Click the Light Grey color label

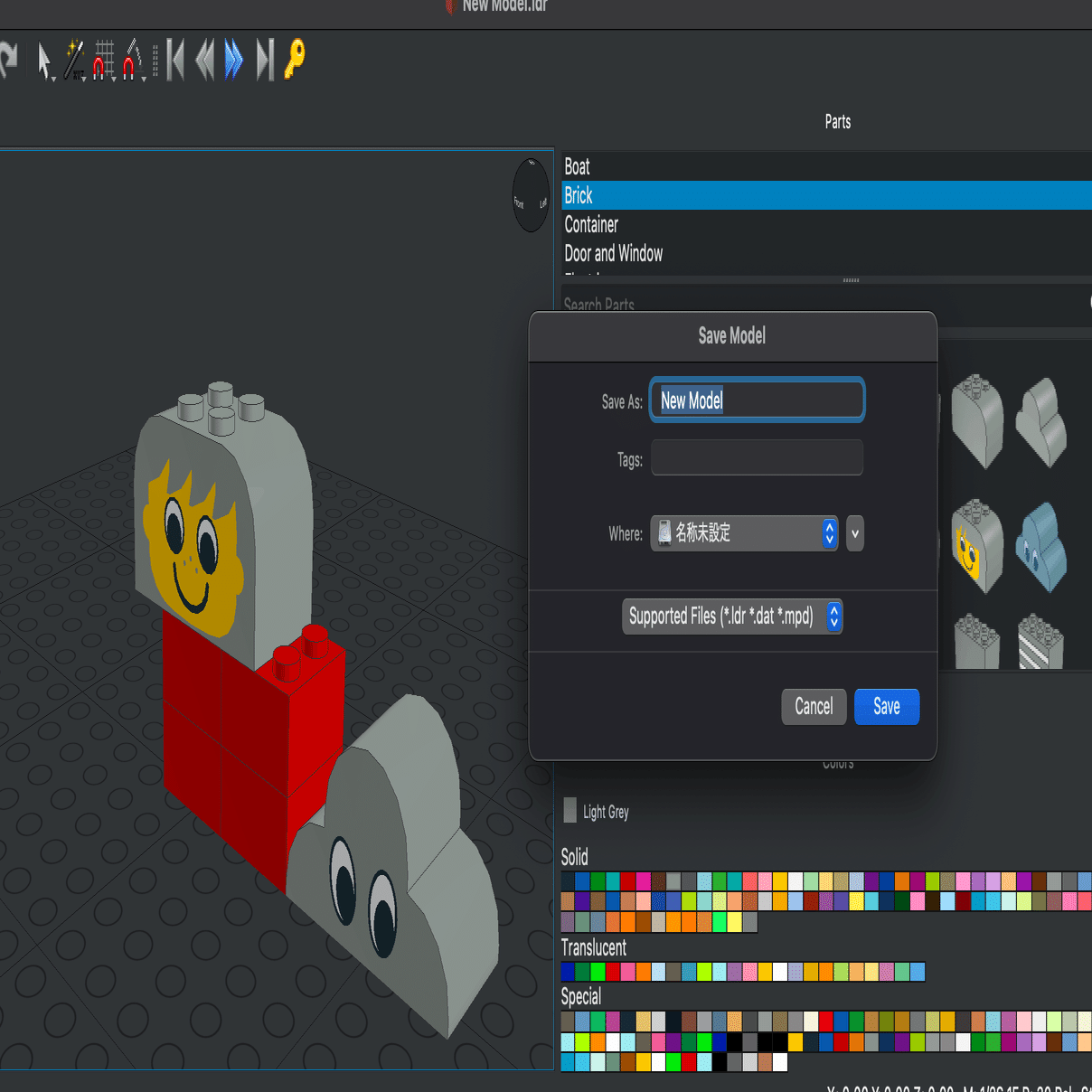coord(606,812)
